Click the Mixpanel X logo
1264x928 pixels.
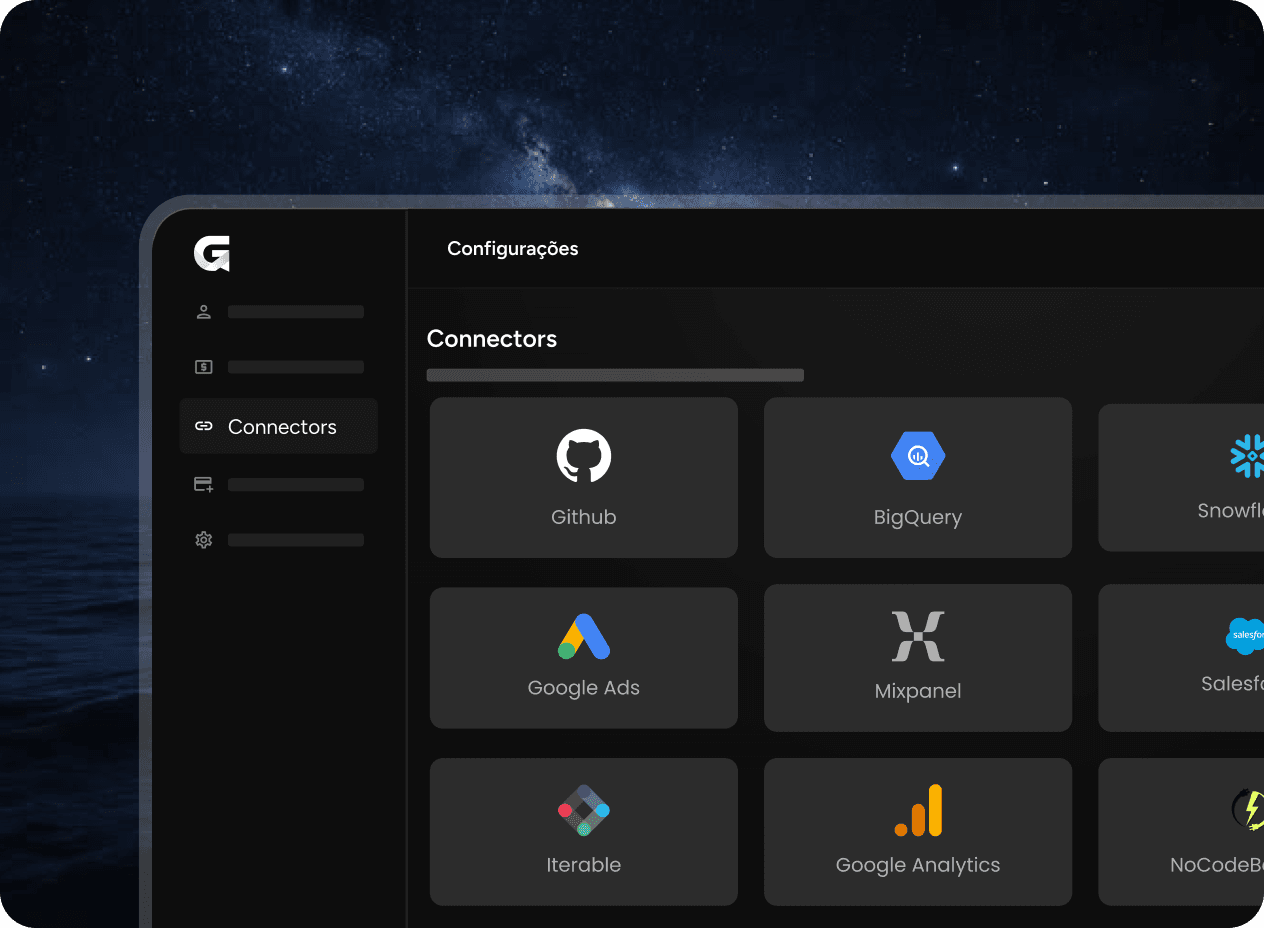(x=918, y=636)
